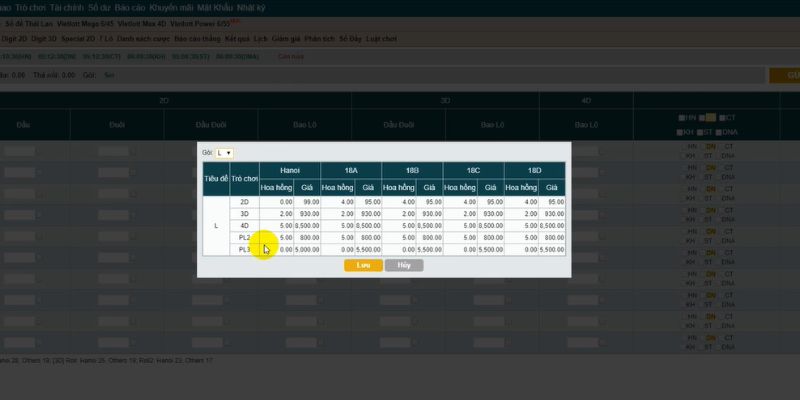Click the orange Lưu save button
Screen dimensions: 800x400
[x=363, y=266]
